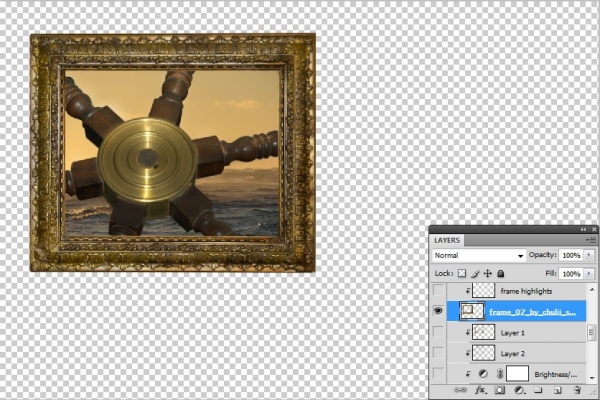Open the Layers panel options menu
Viewport: 600px width, 400px height.
590,240
